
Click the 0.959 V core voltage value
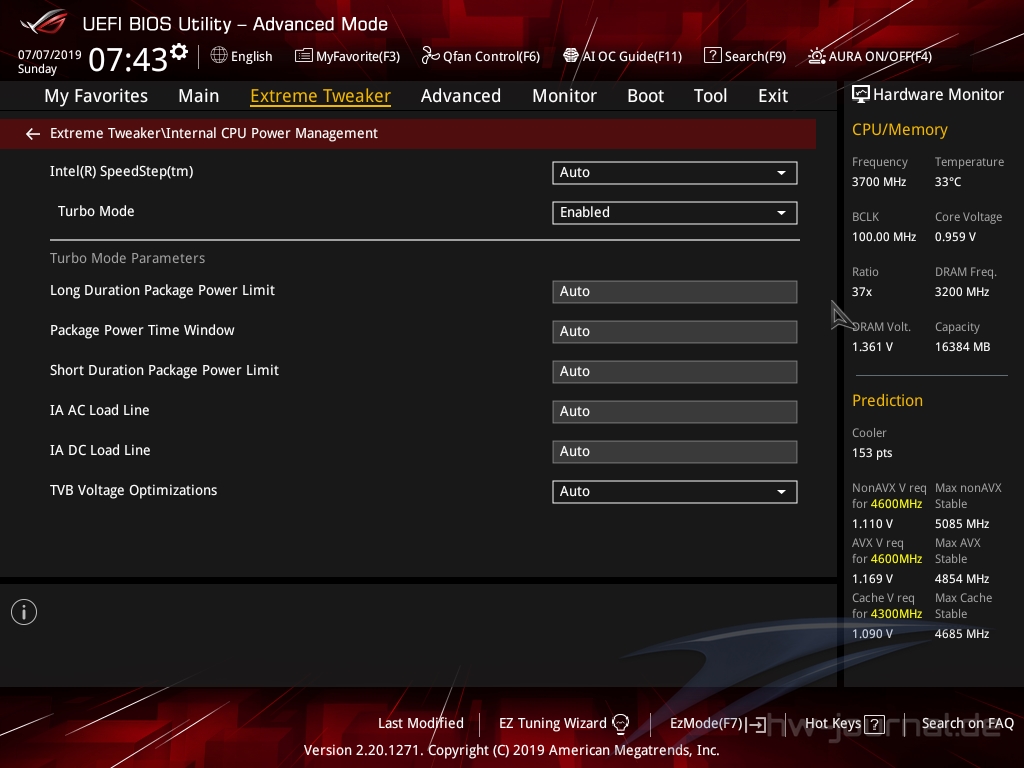pos(955,236)
